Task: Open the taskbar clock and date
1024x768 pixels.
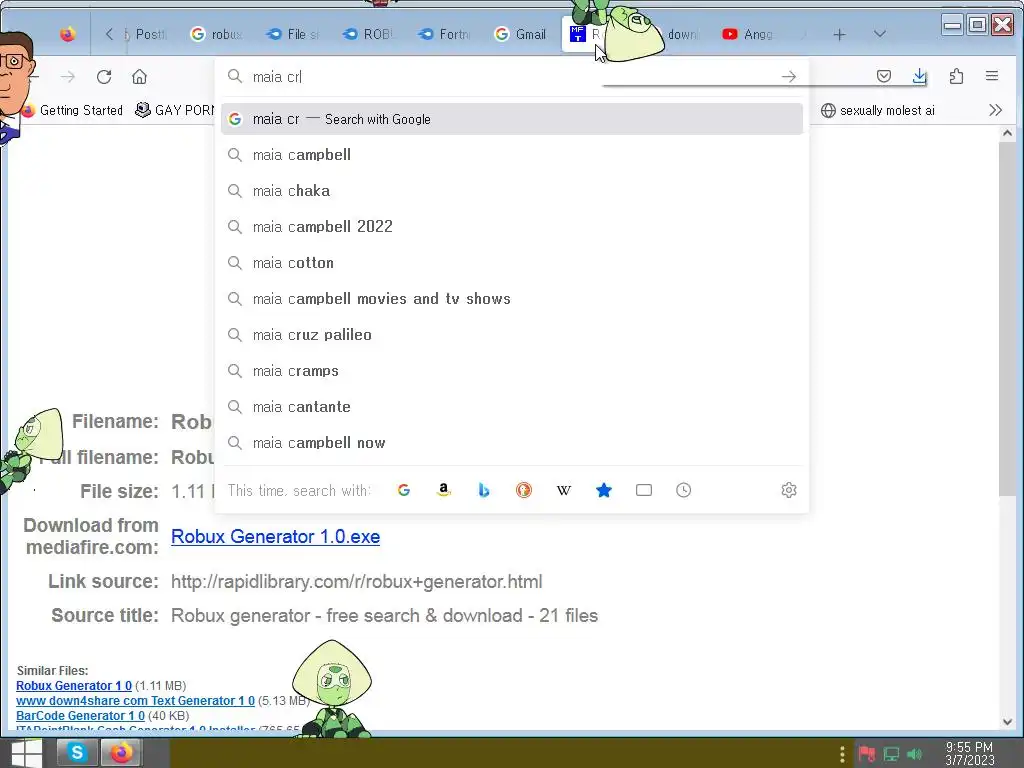Action: coord(969,754)
